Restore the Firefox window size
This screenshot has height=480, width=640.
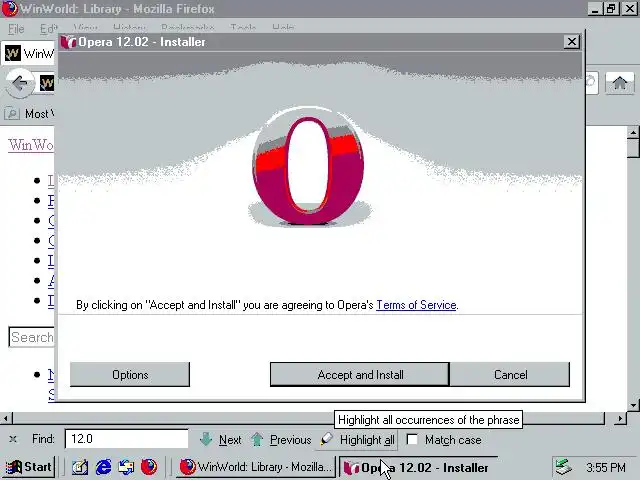click(x=611, y=9)
